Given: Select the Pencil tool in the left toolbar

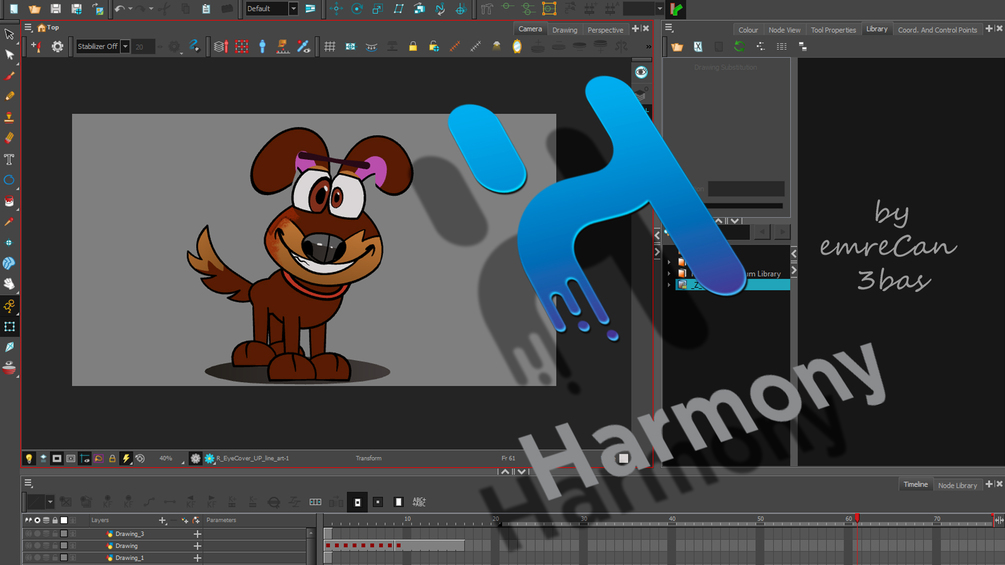Looking at the screenshot, I should [x=9, y=96].
